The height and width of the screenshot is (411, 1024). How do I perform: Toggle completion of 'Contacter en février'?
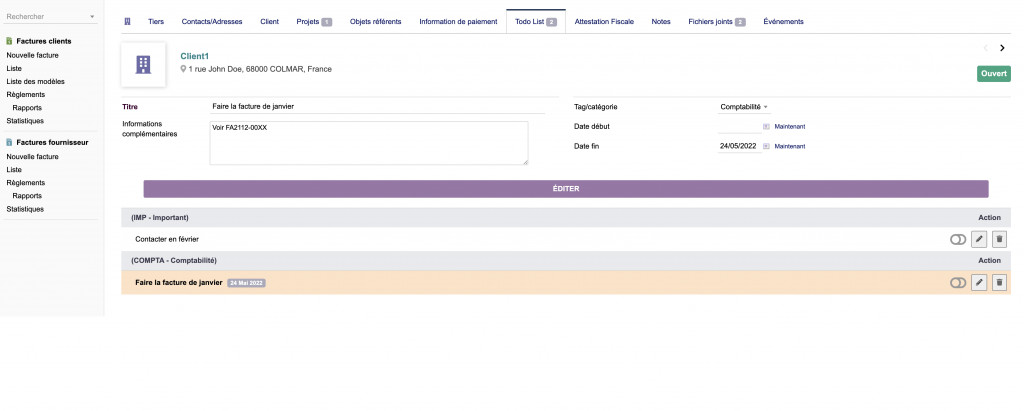(957, 240)
